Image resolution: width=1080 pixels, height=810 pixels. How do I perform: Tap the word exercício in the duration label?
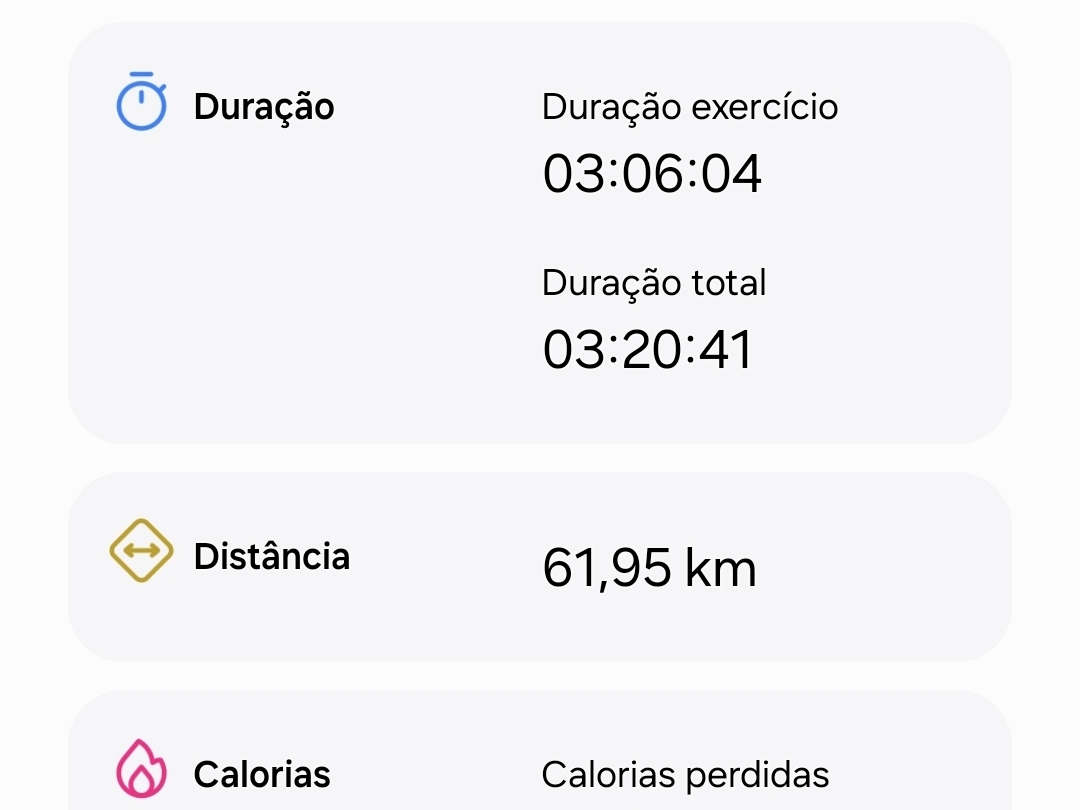pos(765,107)
